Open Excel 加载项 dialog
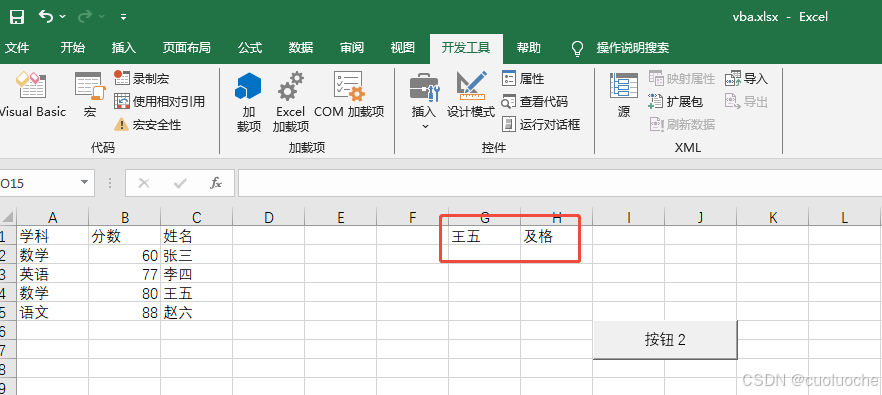The width and height of the screenshot is (882, 395). [291, 102]
